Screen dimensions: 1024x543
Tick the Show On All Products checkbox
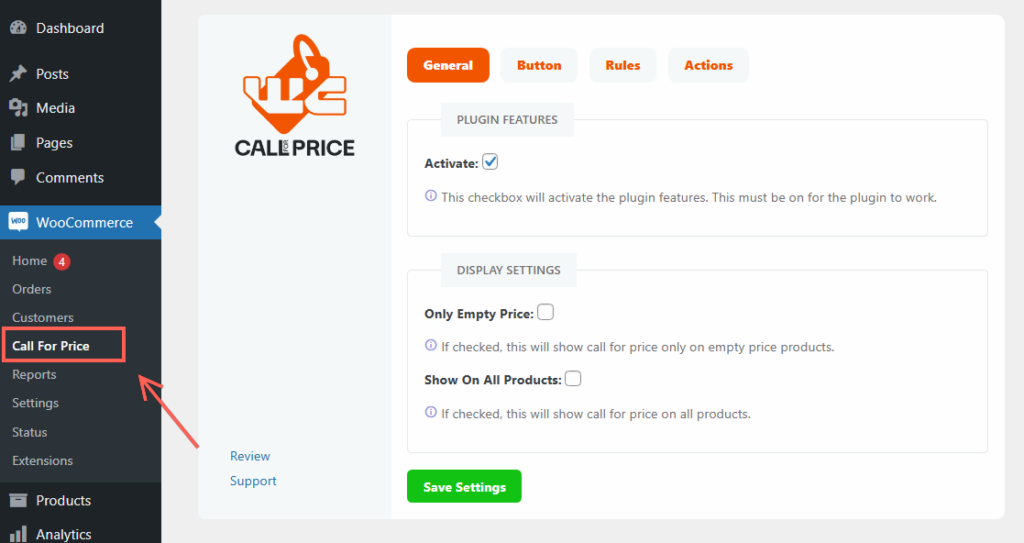[573, 379]
